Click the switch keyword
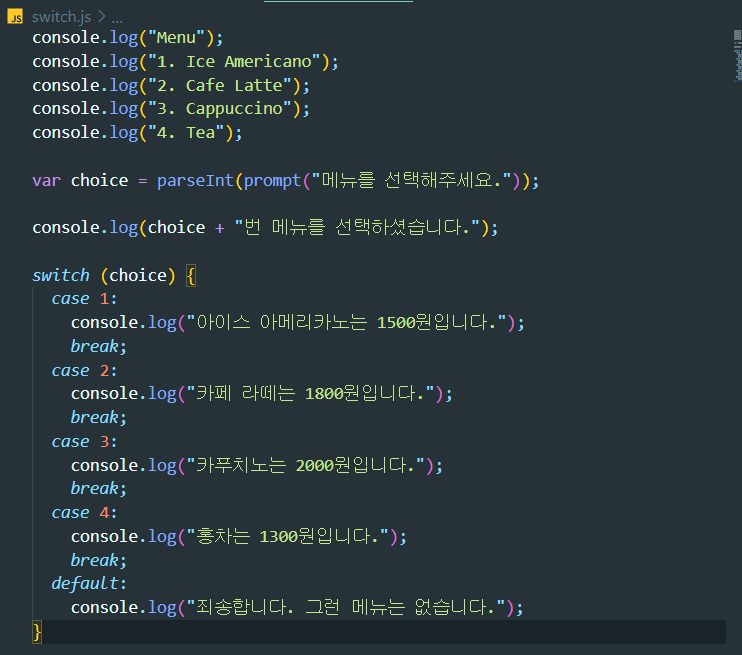Viewport: 742px width, 655px height. click(x=61, y=275)
